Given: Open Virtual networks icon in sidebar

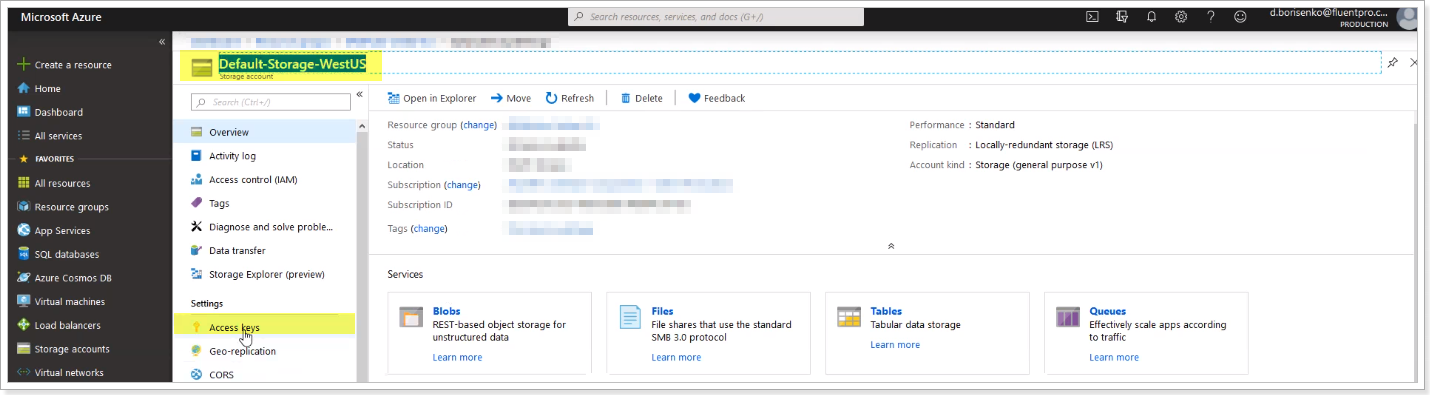Looking at the screenshot, I should click(x=24, y=373).
